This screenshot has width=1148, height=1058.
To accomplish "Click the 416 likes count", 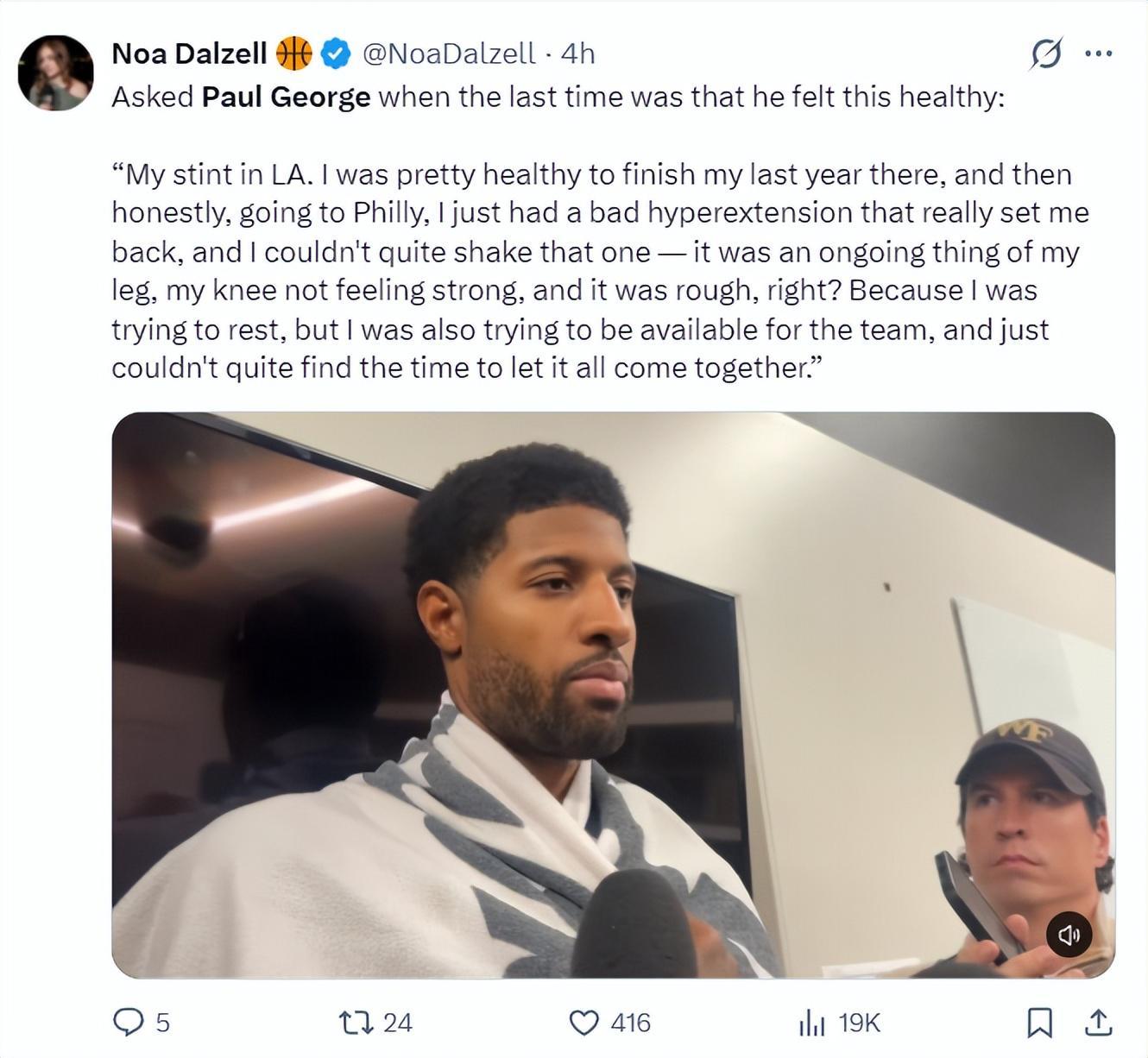I will click(x=630, y=1023).
